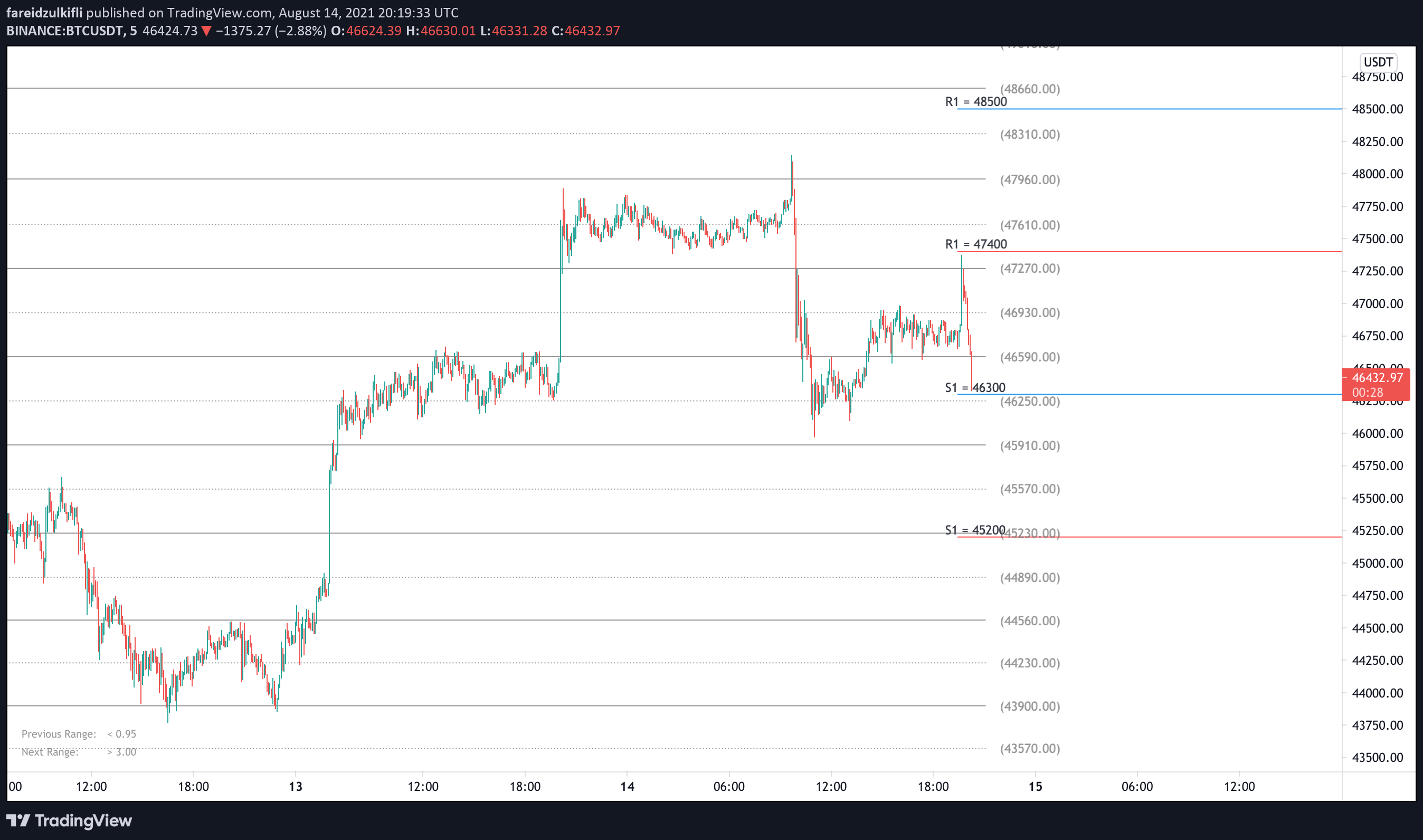Click the (43570.00) level label
The width and height of the screenshot is (1423, 840).
coord(1029,748)
